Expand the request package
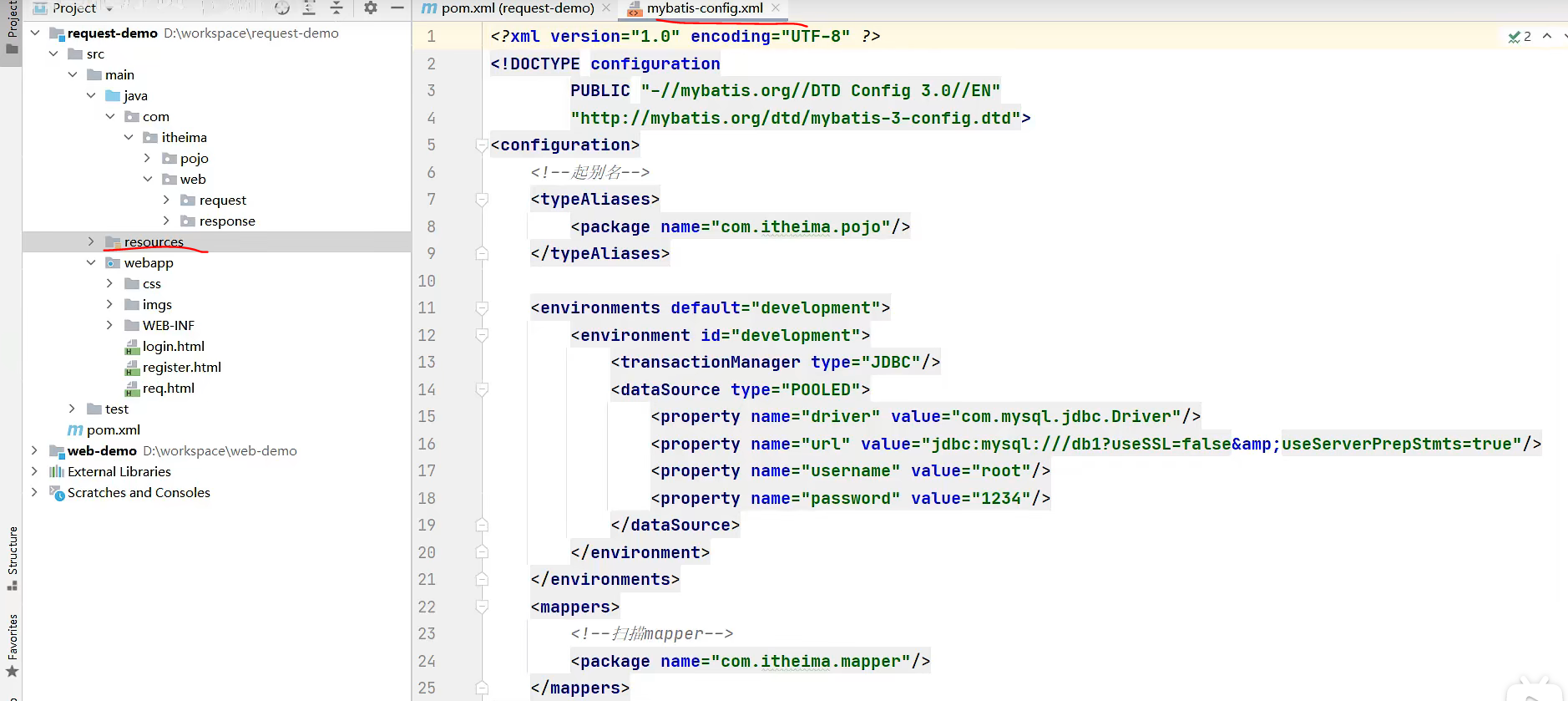1568x701 pixels. (166, 200)
